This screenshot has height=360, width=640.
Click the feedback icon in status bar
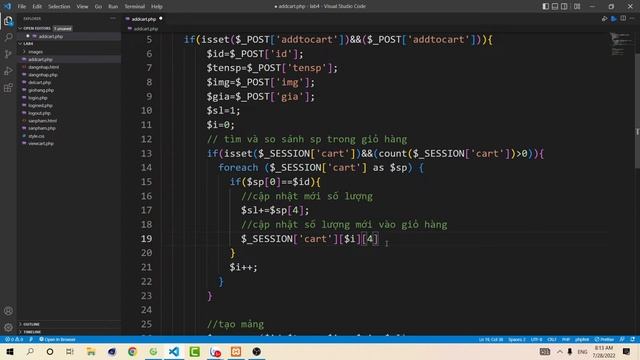pyautogui.click(x=622, y=339)
